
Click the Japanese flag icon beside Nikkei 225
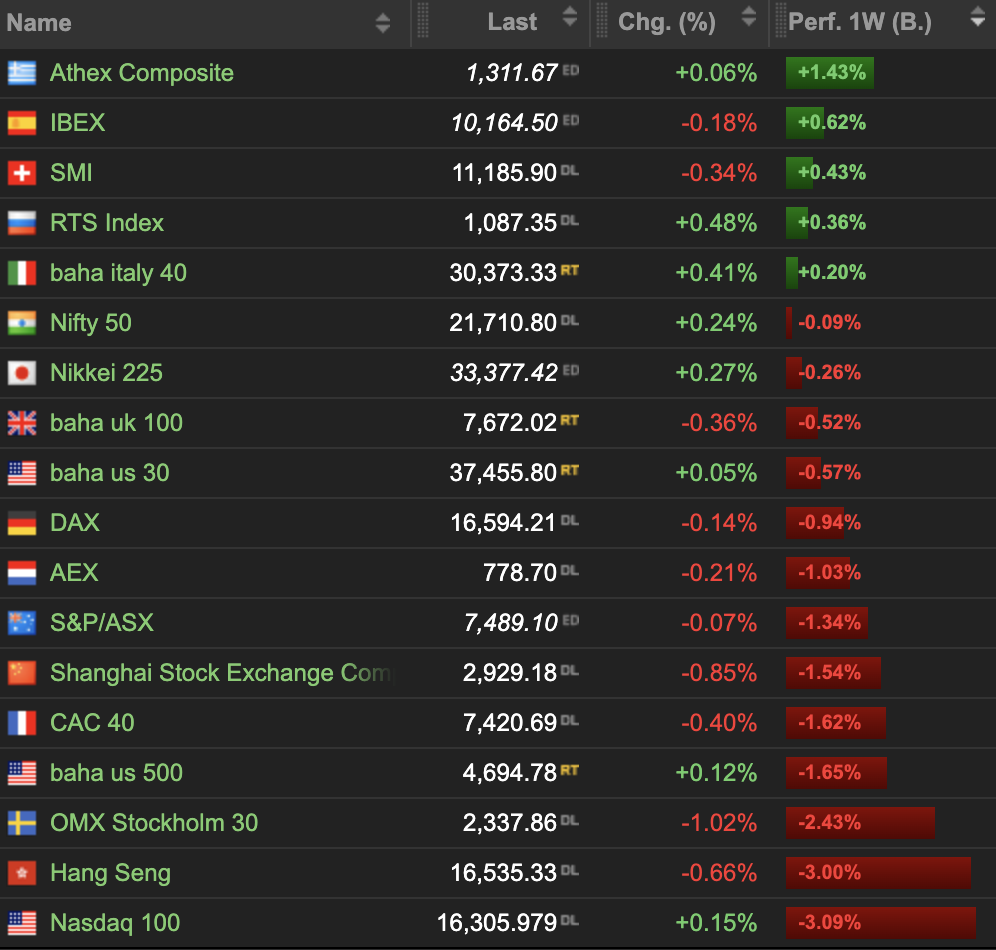22,373
